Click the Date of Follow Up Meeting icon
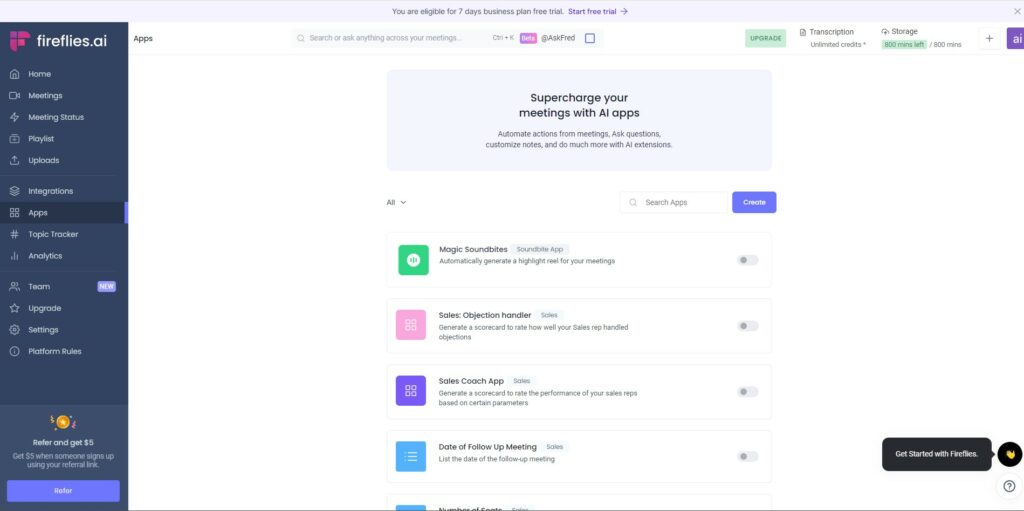This screenshot has width=1024, height=511. point(411,456)
